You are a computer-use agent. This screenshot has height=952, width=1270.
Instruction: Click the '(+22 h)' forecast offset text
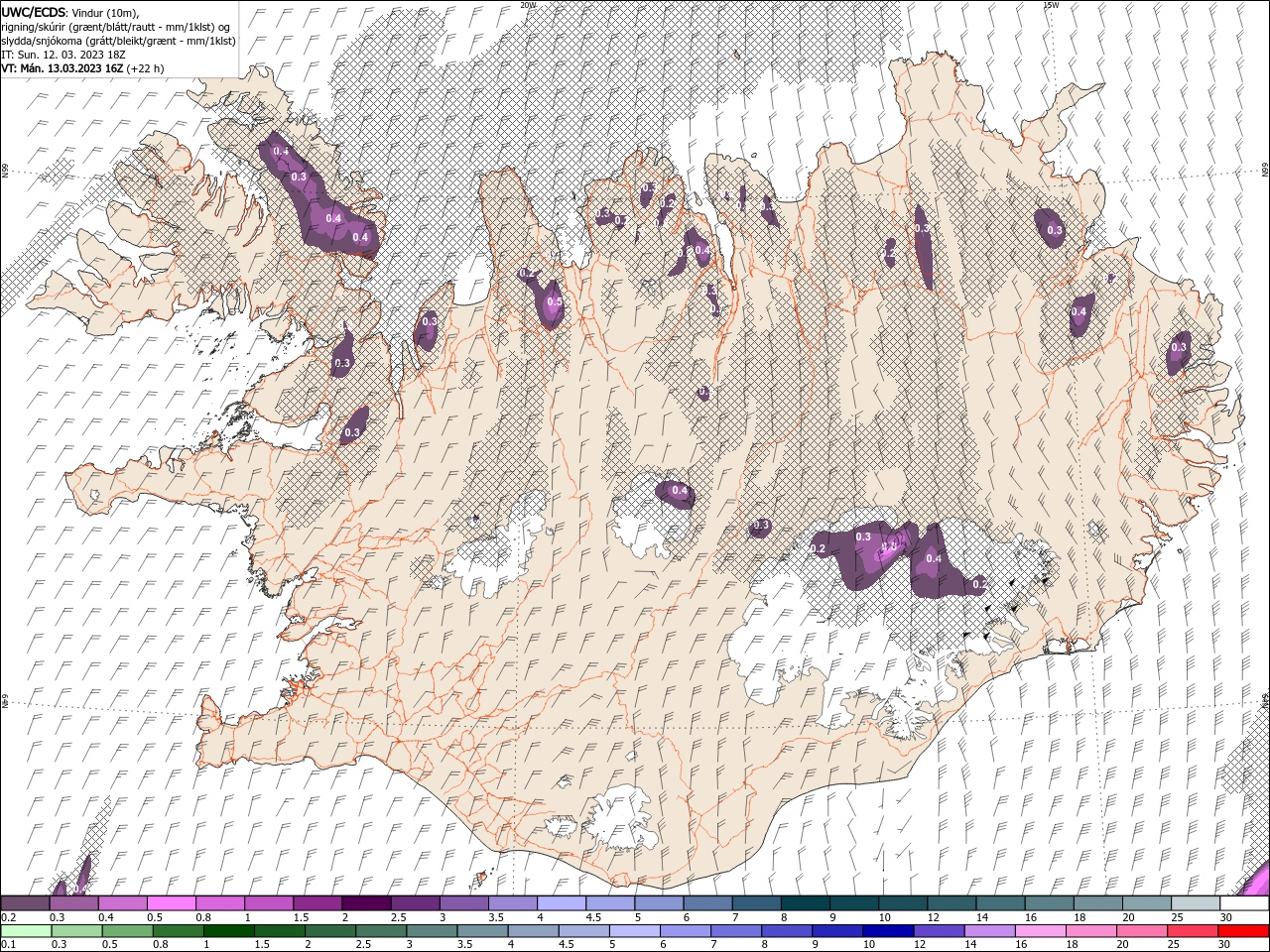pyautogui.click(x=146, y=68)
